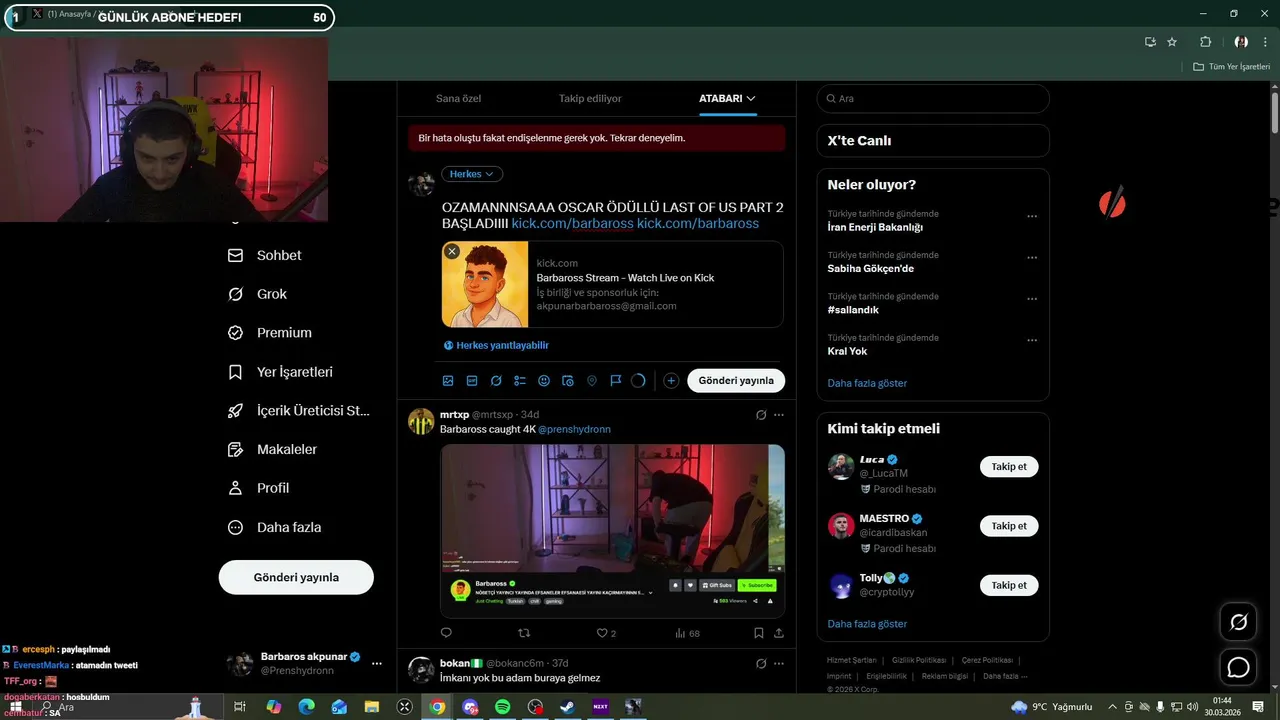Screen dimensions: 1280x720
Task: Expand Daha fazla sidebar menu
Action: coord(275,527)
